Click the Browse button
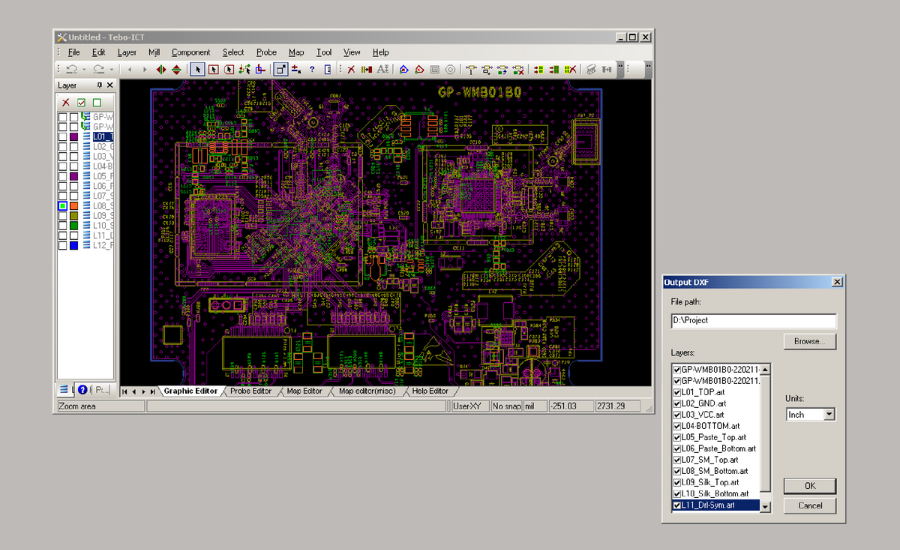 (809, 341)
